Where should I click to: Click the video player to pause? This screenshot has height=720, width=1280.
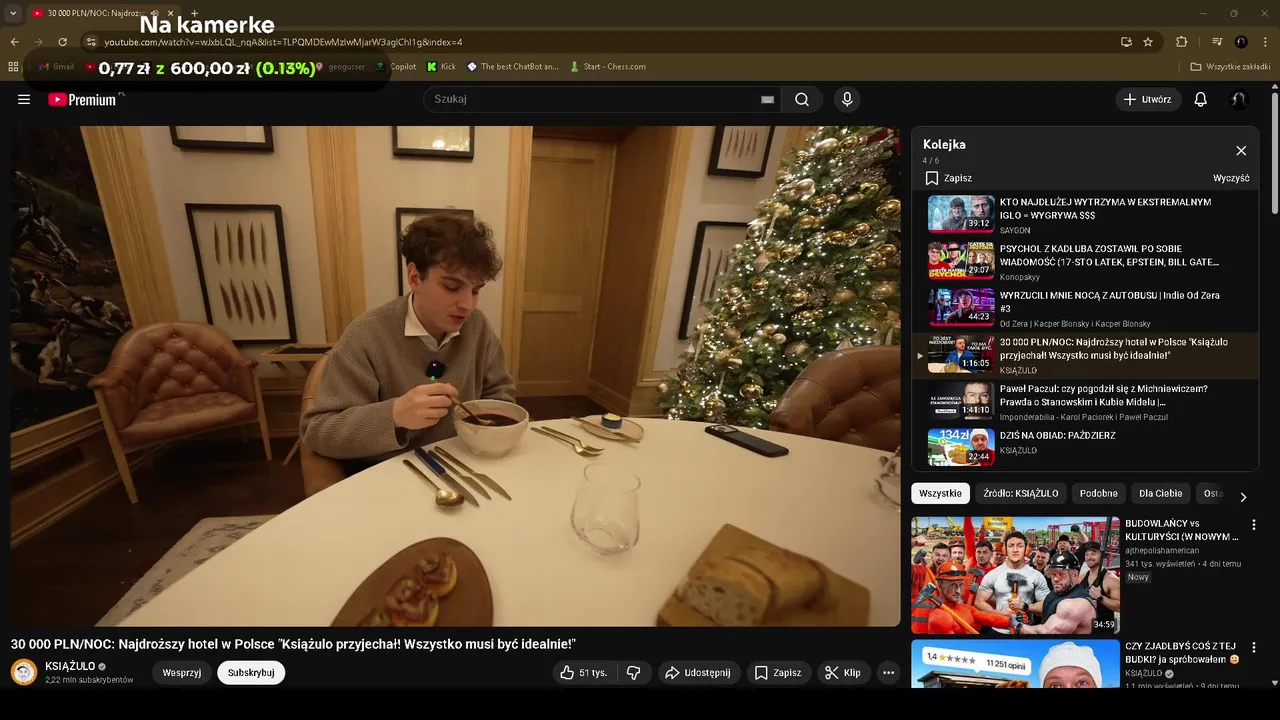coord(455,376)
